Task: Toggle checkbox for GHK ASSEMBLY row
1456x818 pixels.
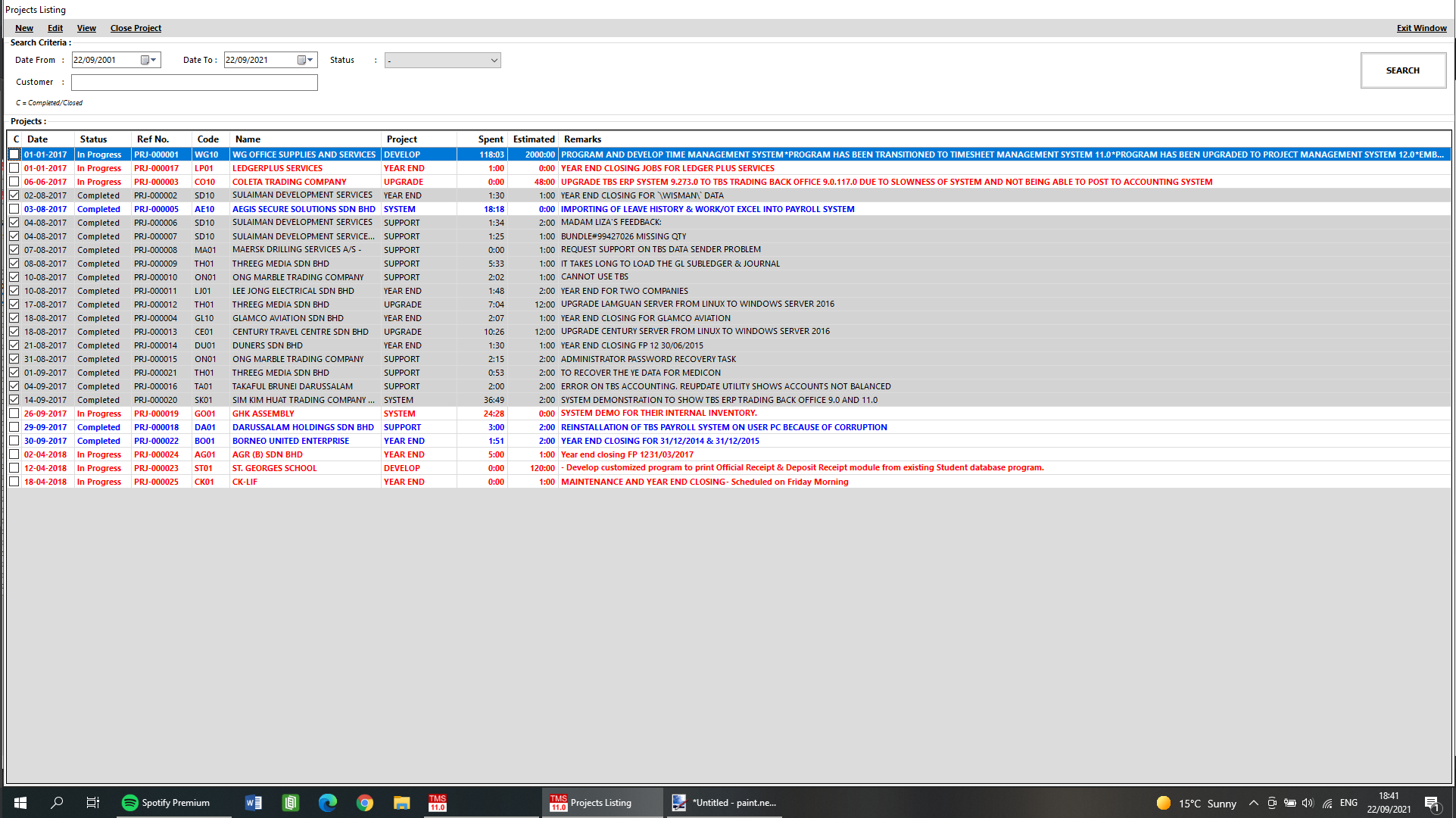Action: [x=14, y=414]
